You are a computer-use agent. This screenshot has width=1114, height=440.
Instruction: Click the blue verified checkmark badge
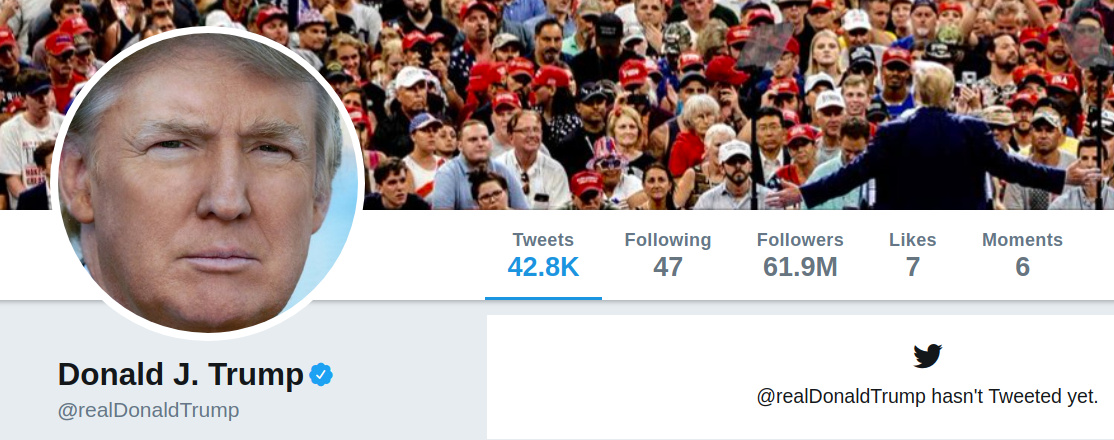321,375
